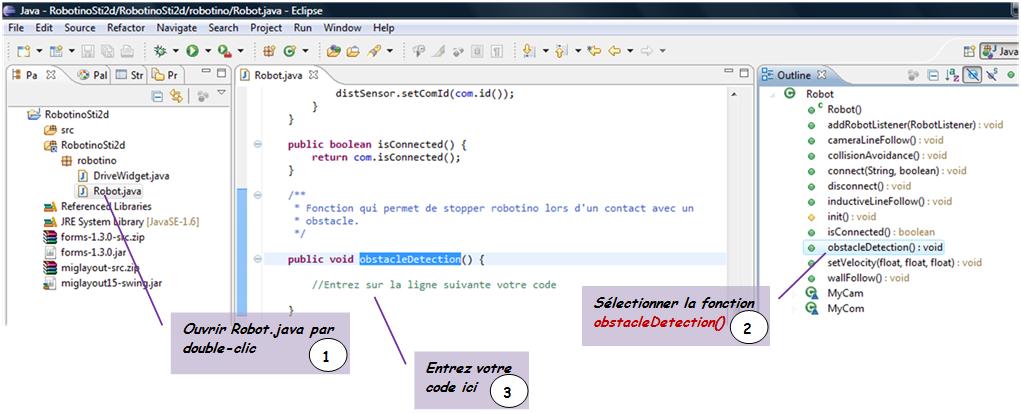Switch to the Outline view tab
The height and width of the screenshot is (413, 1021).
tap(794, 75)
